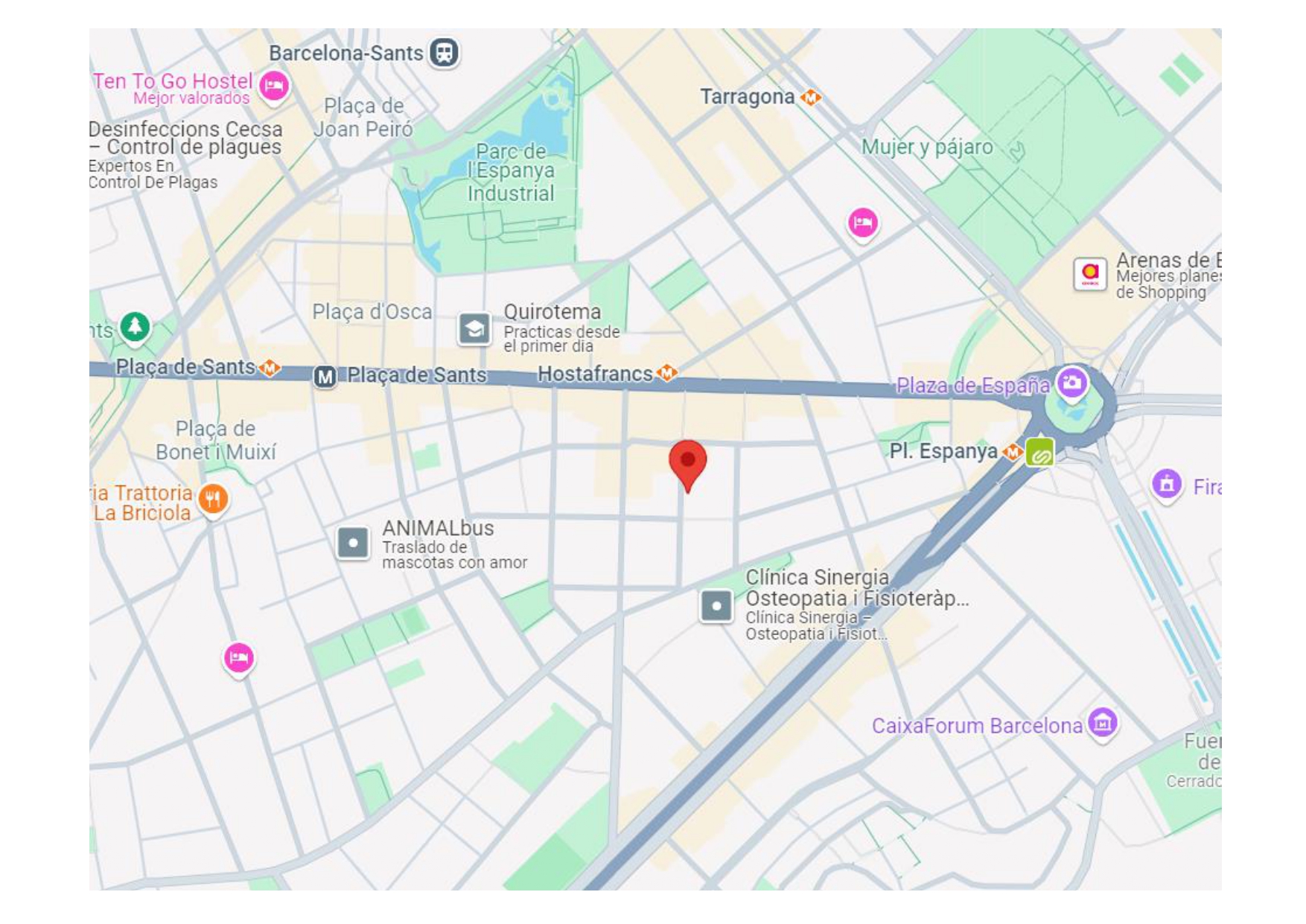The width and height of the screenshot is (1306, 924).
Task: Click the Desinfeccions Cecsa business label
Action: click(x=185, y=138)
